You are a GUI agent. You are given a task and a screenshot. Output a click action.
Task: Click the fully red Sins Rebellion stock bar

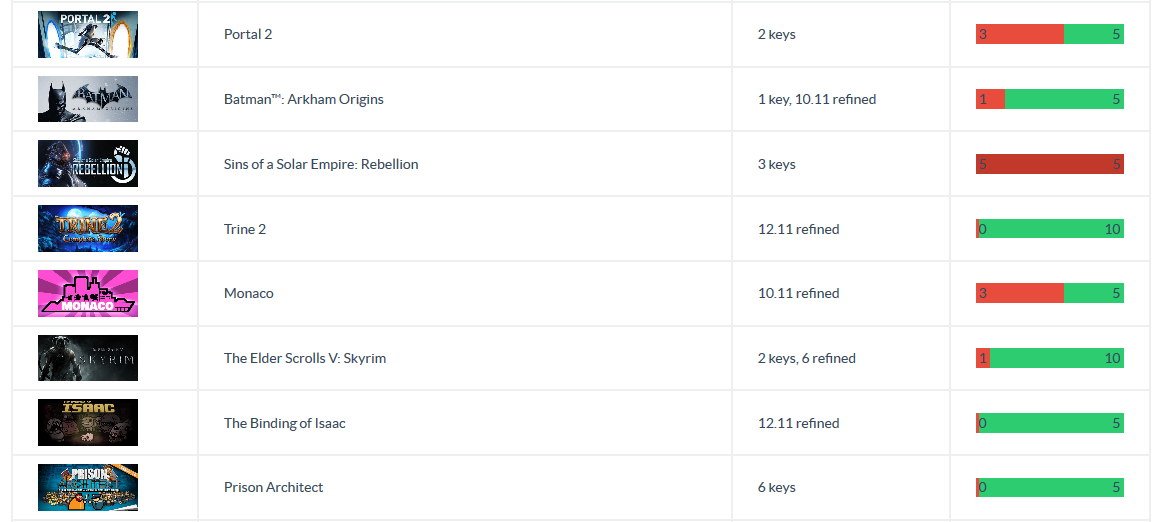coord(1049,164)
